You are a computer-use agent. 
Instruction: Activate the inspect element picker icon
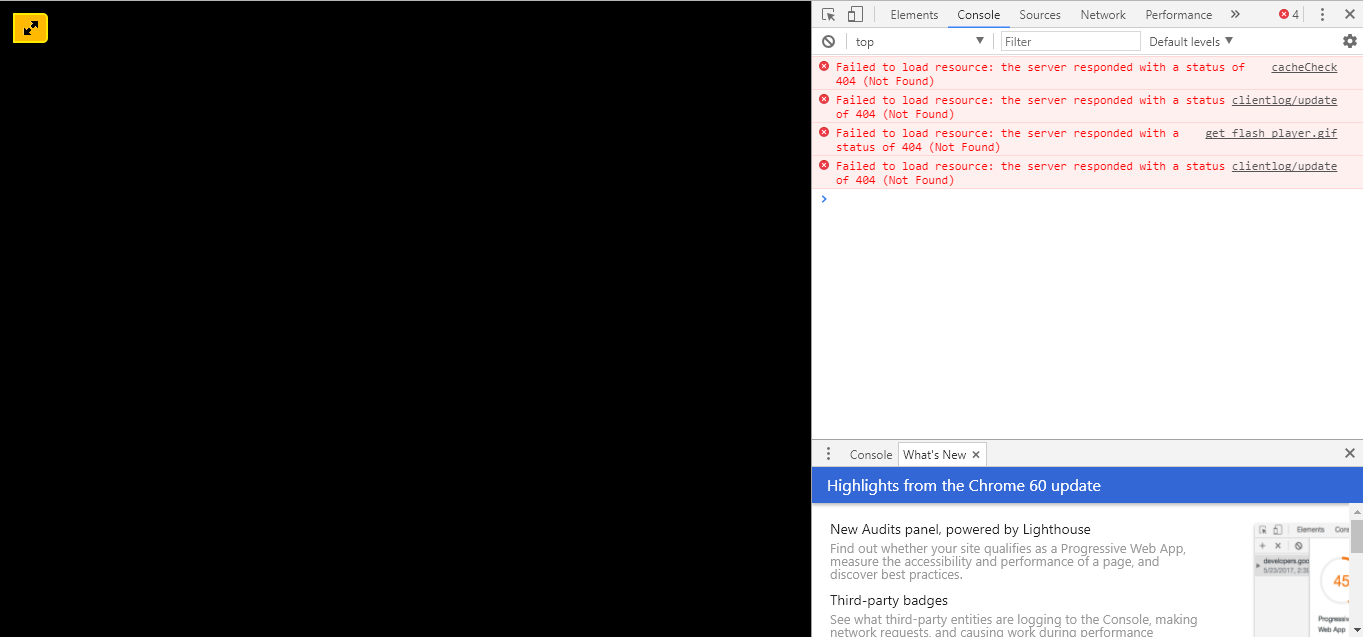click(x=828, y=14)
